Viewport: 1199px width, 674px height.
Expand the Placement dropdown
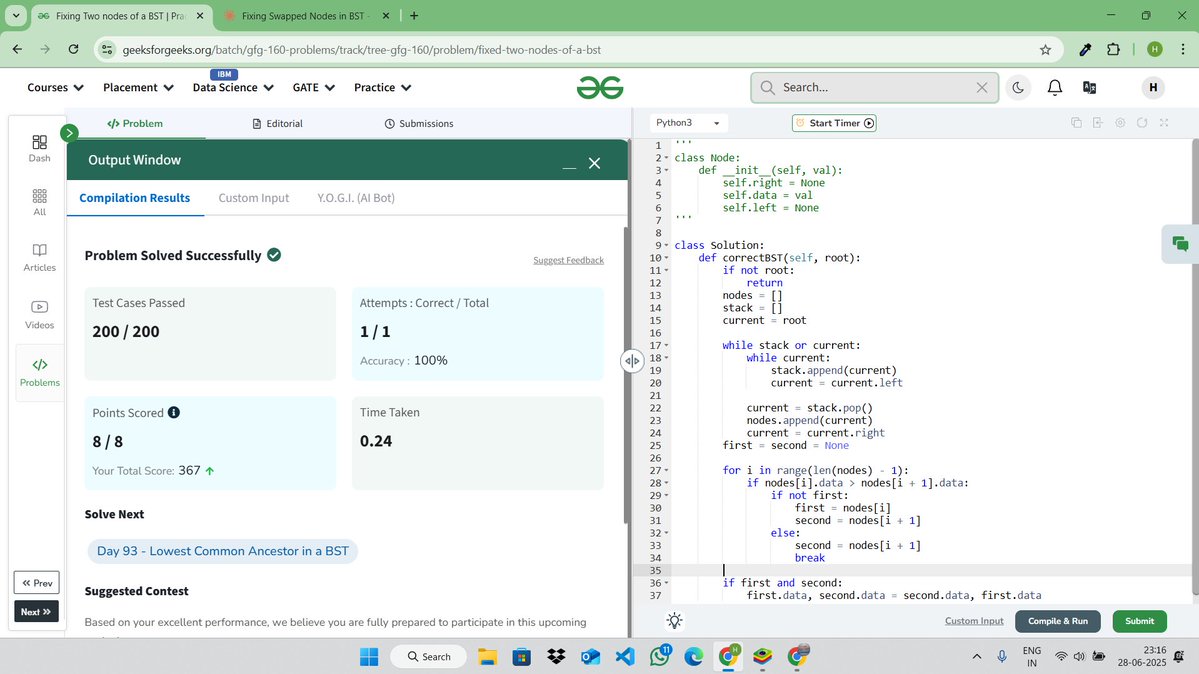pos(138,87)
